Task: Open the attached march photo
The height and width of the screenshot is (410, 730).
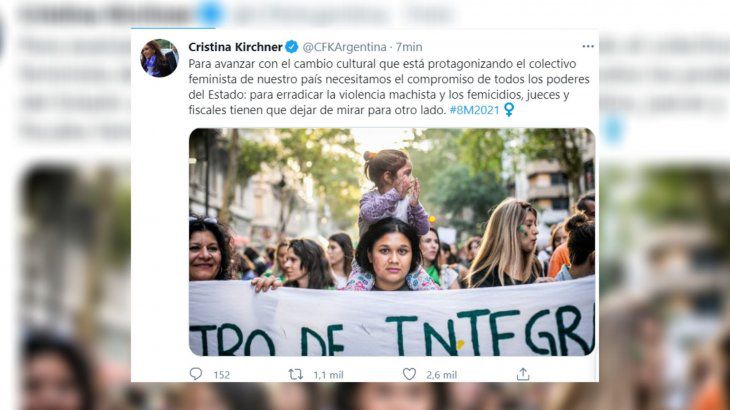Action: pos(392,242)
